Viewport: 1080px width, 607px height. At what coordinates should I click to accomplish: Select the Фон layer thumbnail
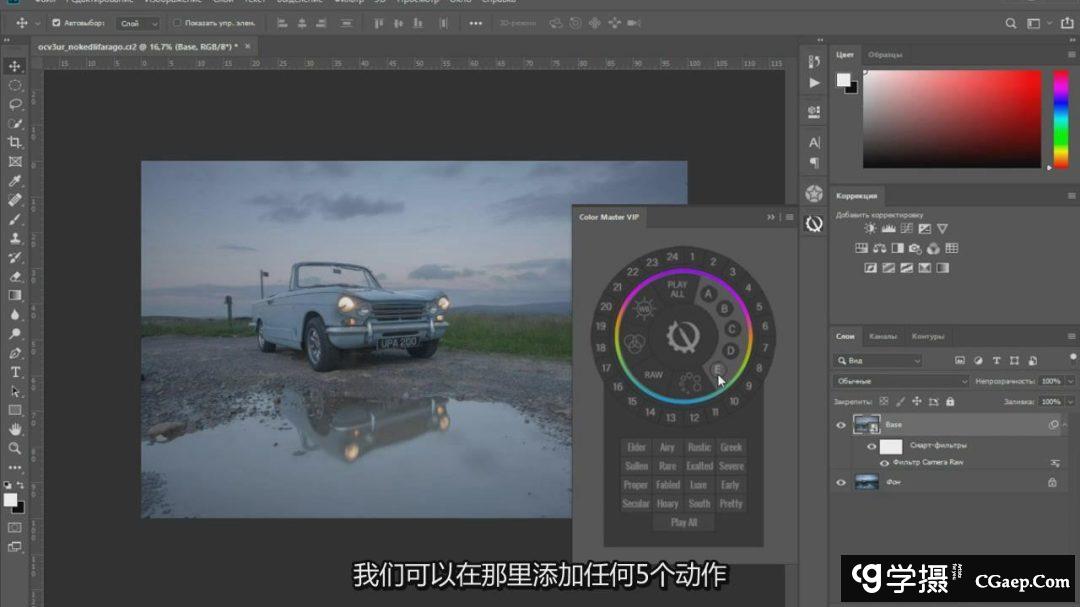pos(866,482)
